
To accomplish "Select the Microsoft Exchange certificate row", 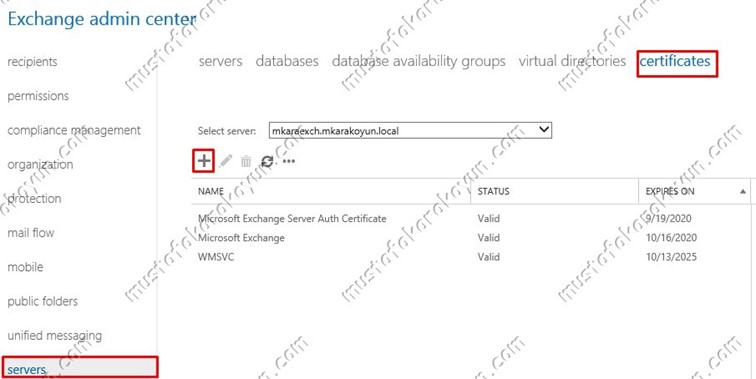I will 471,238.
